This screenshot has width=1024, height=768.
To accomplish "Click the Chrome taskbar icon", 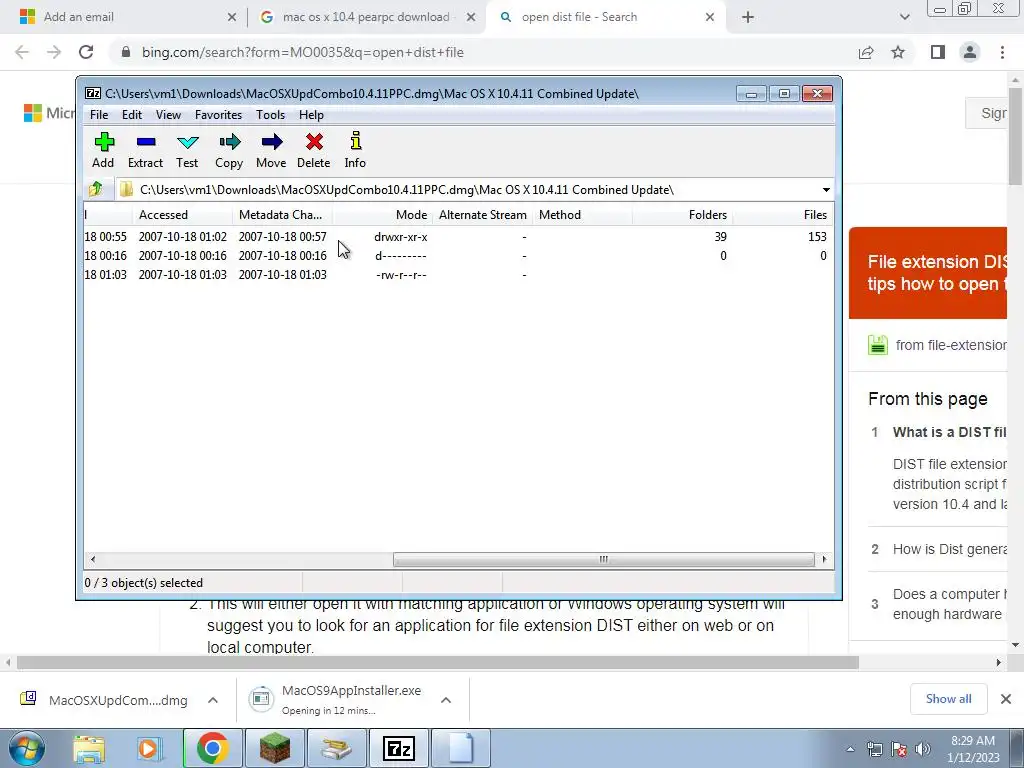I will [x=212, y=748].
